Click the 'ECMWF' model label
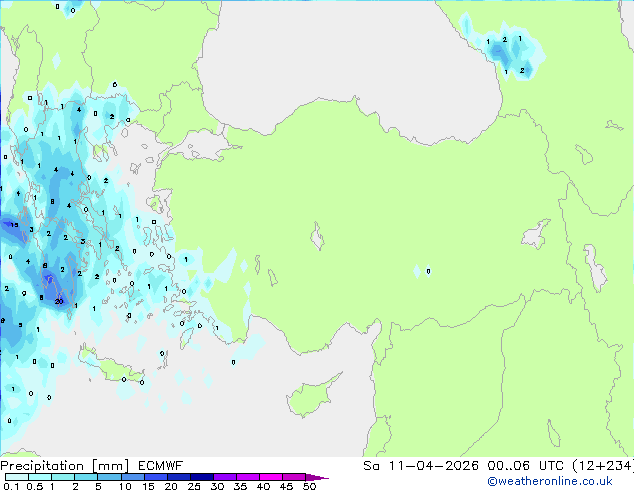 tap(161, 466)
